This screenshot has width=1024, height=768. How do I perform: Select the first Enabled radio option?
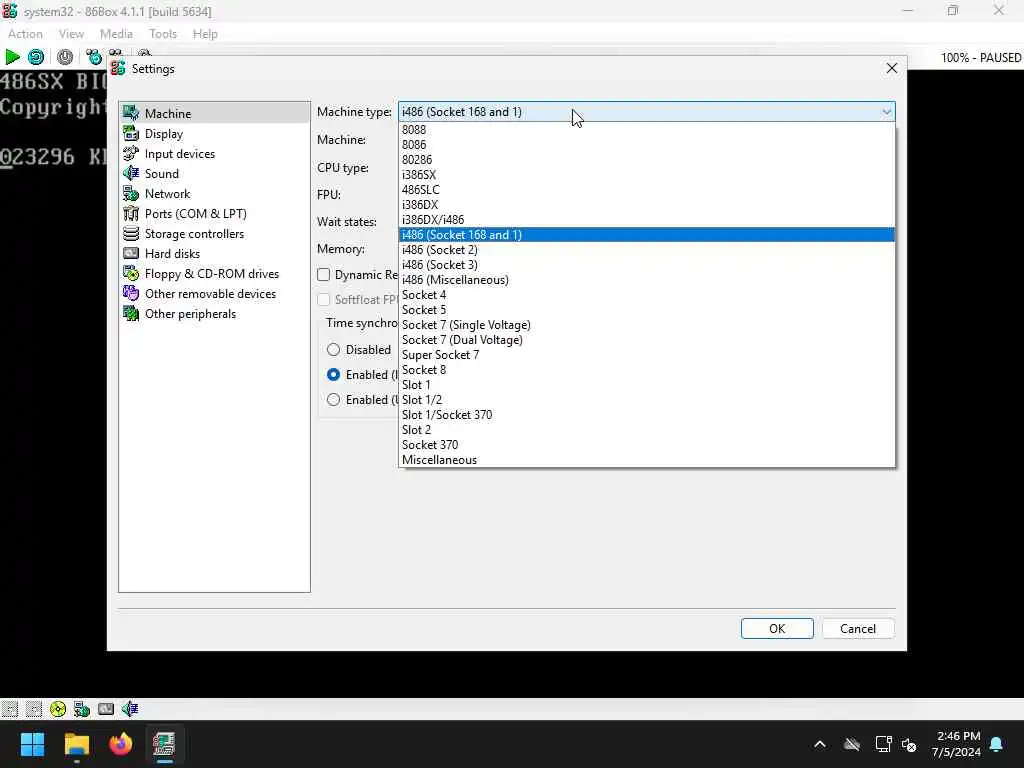click(x=333, y=374)
